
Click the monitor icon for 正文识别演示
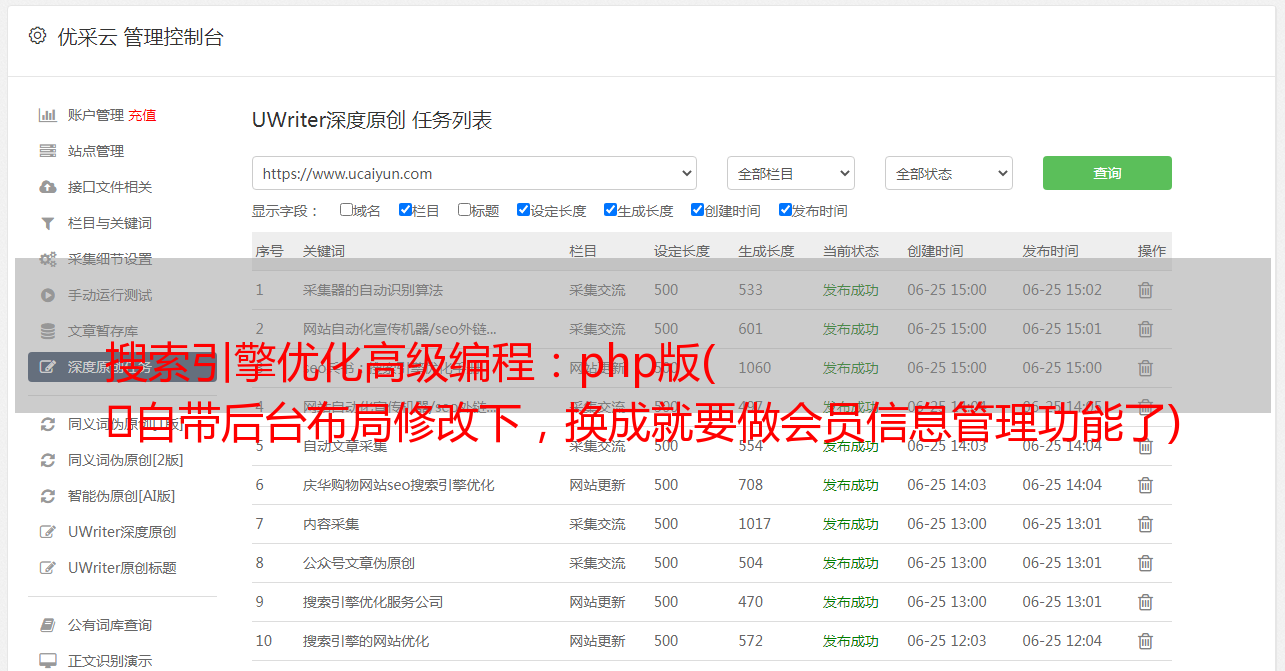click(47, 661)
